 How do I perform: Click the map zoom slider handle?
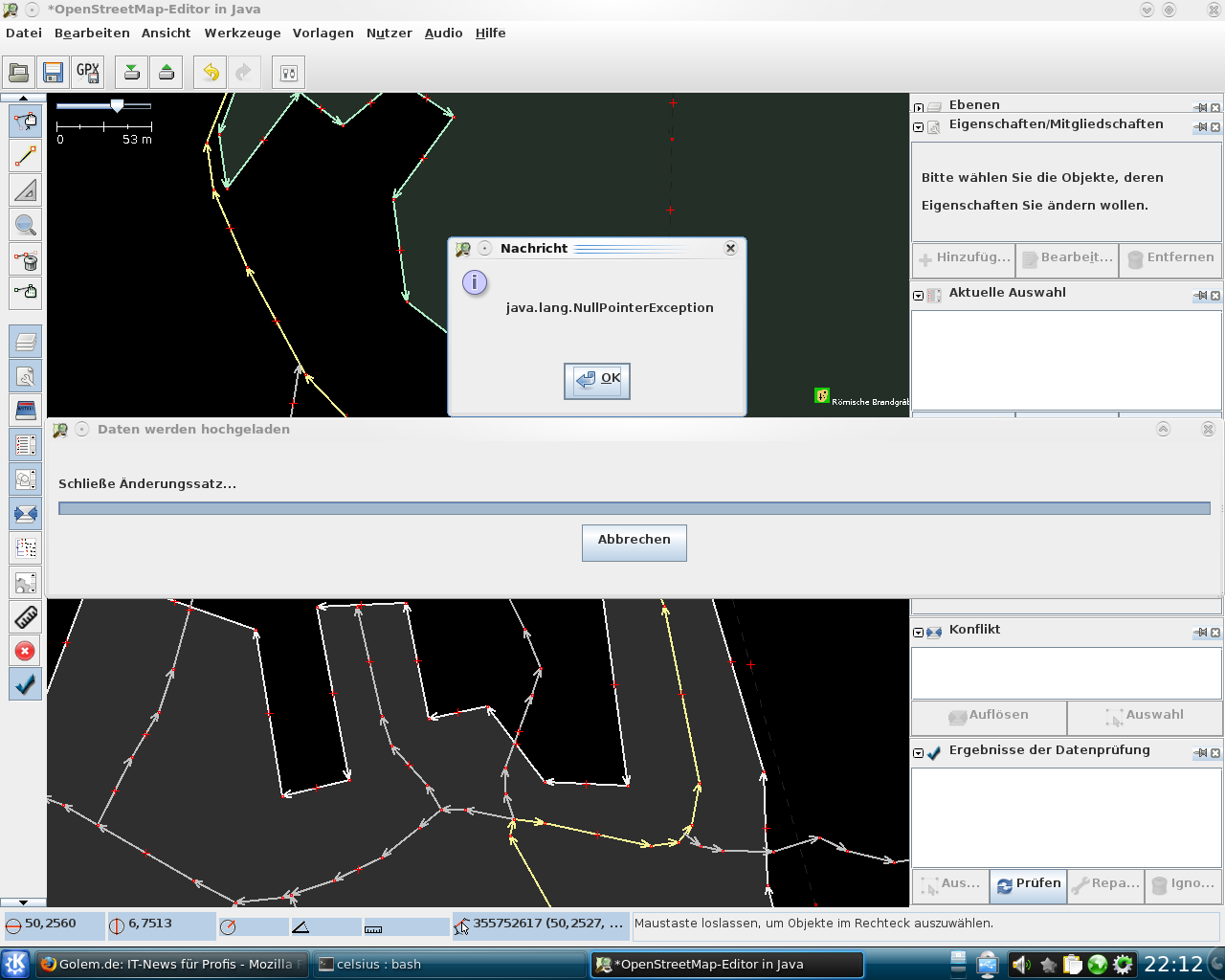click(117, 106)
